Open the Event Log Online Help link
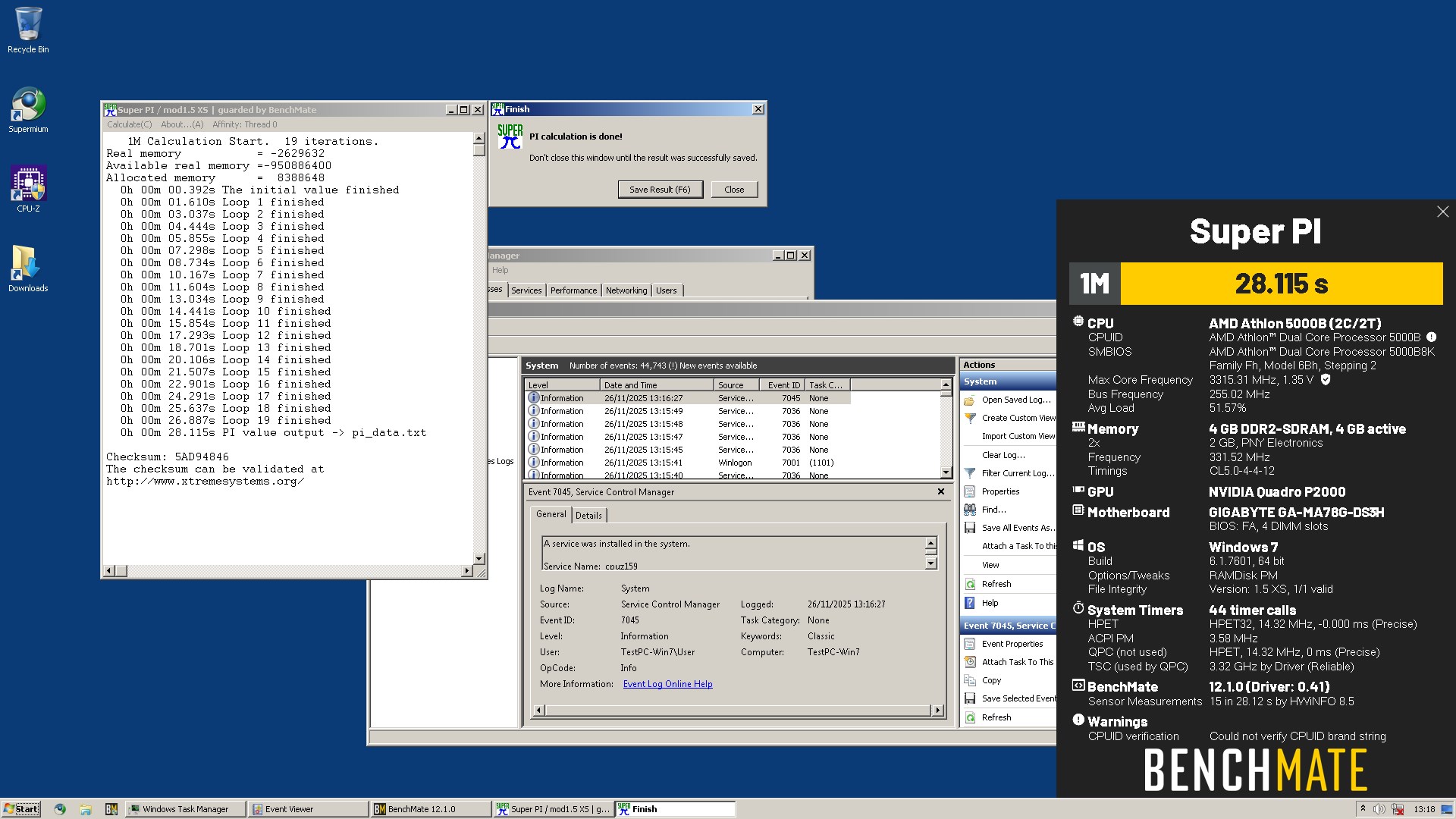1456x819 pixels. pyautogui.click(x=667, y=684)
